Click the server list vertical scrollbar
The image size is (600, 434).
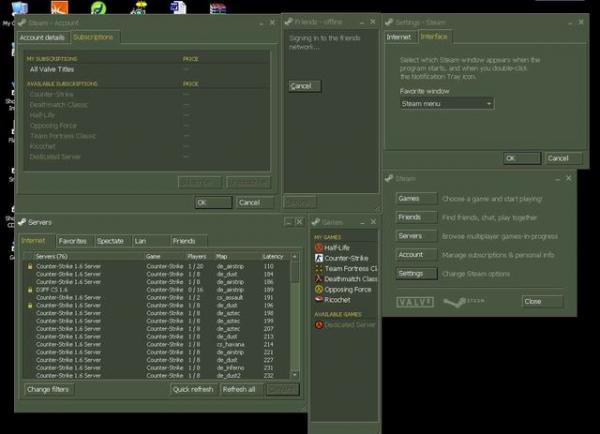pos(295,320)
